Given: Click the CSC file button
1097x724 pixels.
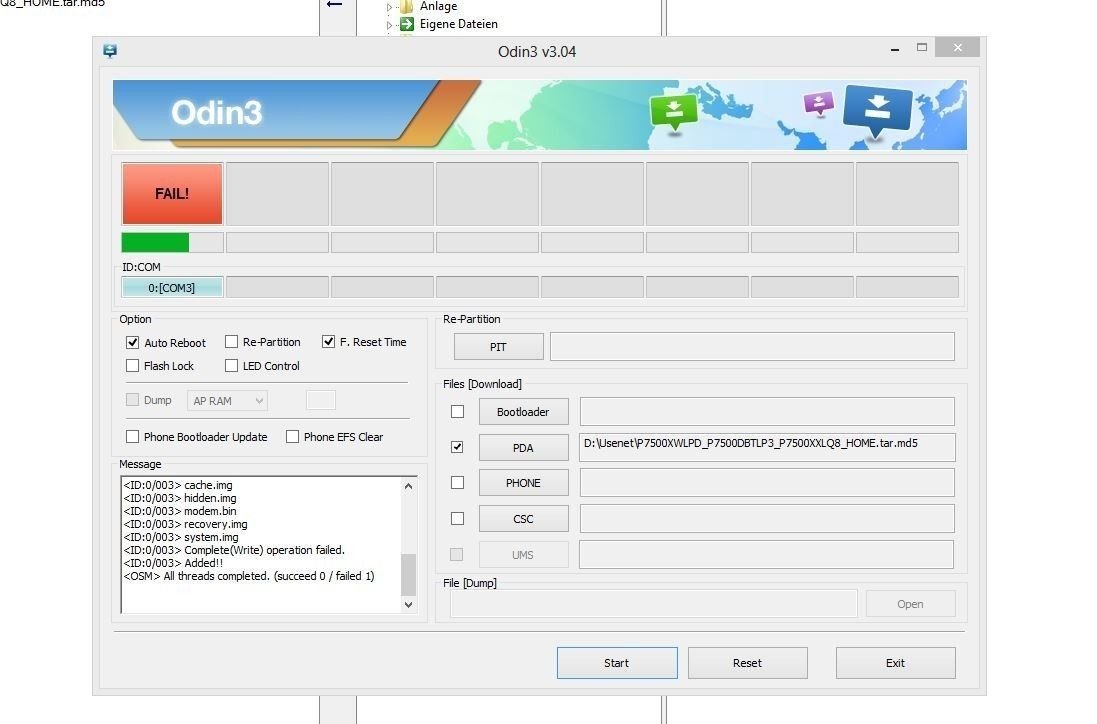Looking at the screenshot, I should [523, 518].
